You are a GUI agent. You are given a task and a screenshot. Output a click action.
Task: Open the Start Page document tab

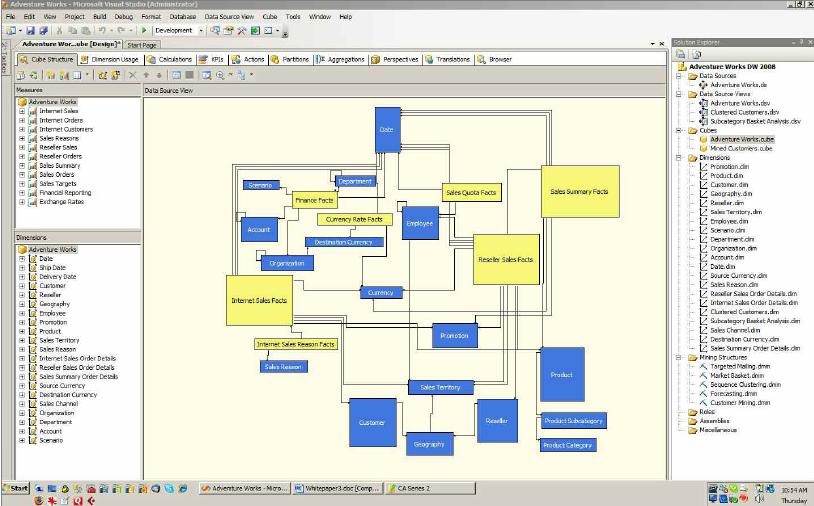pyautogui.click(x=142, y=45)
